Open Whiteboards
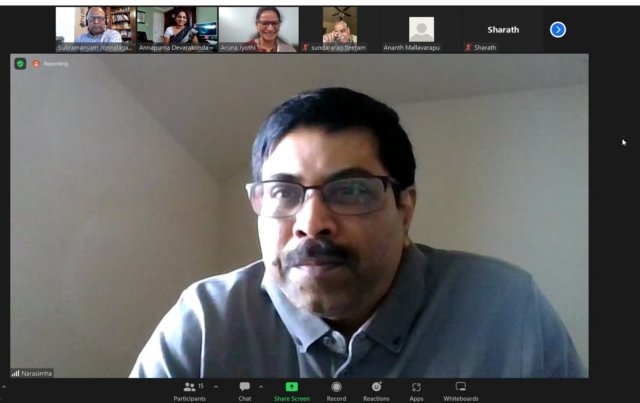This screenshot has width=640, height=403. 461,392
